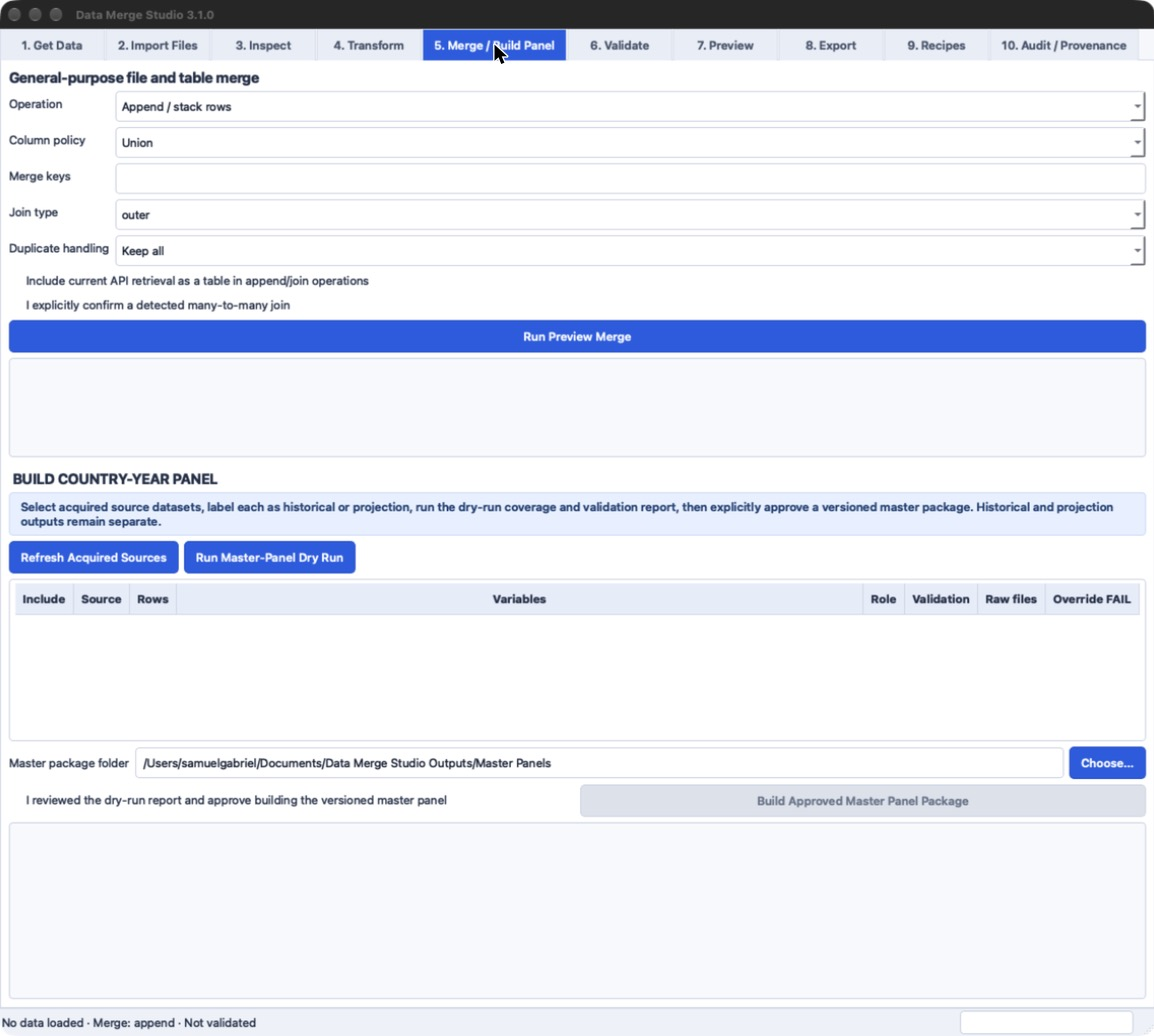Click the 'General-purpose file and table merge' heading
1154x1036 pixels.
(134, 78)
